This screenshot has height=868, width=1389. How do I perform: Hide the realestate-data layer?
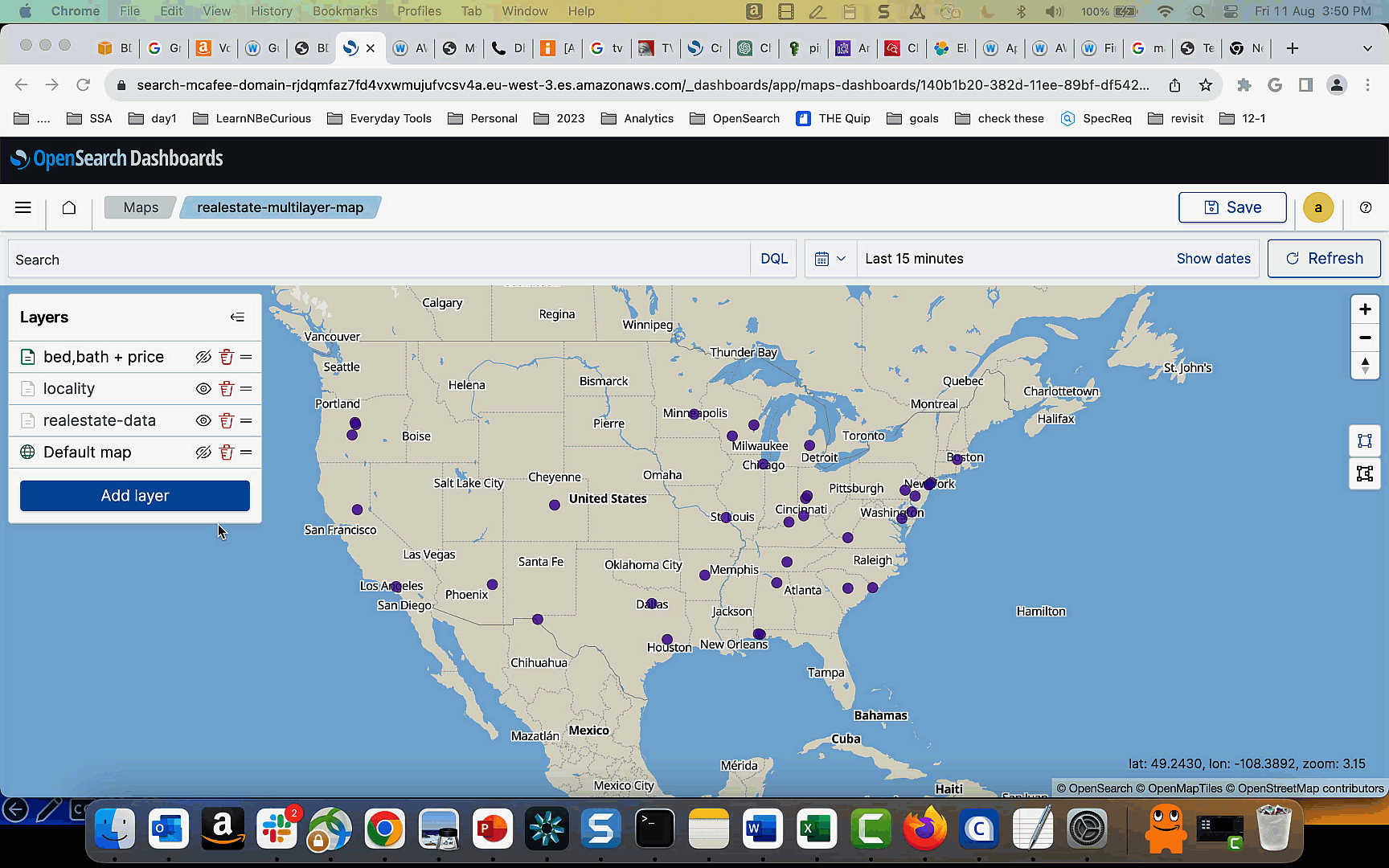pos(203,420)
